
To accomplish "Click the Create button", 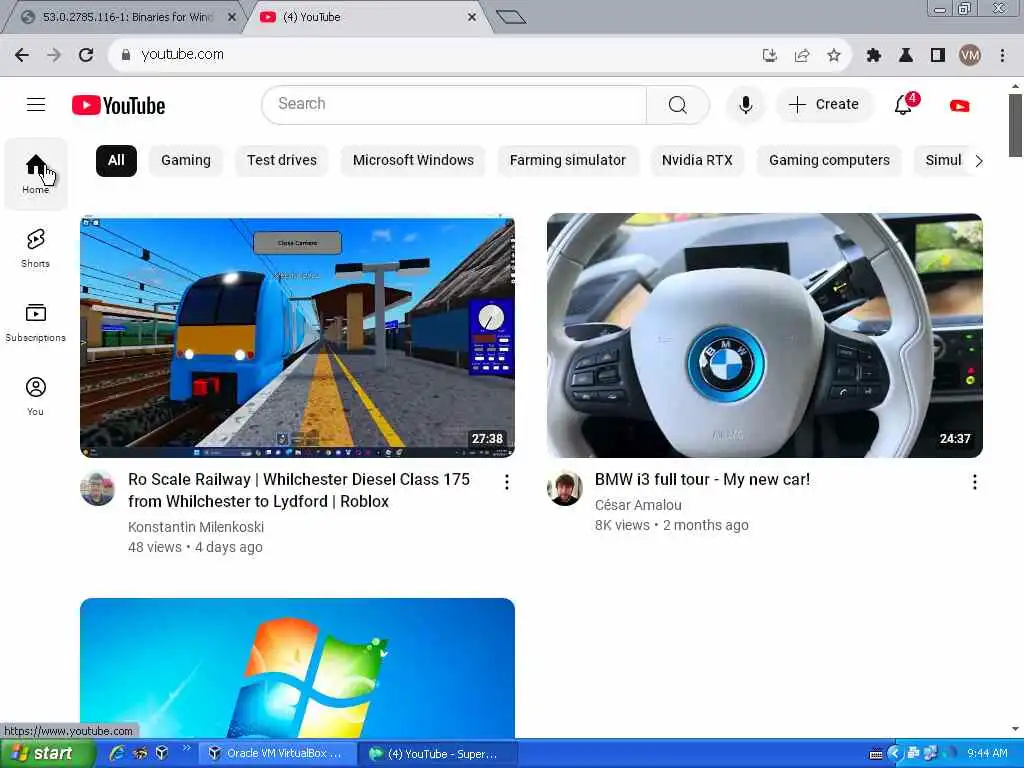I will tap(824, 104).
